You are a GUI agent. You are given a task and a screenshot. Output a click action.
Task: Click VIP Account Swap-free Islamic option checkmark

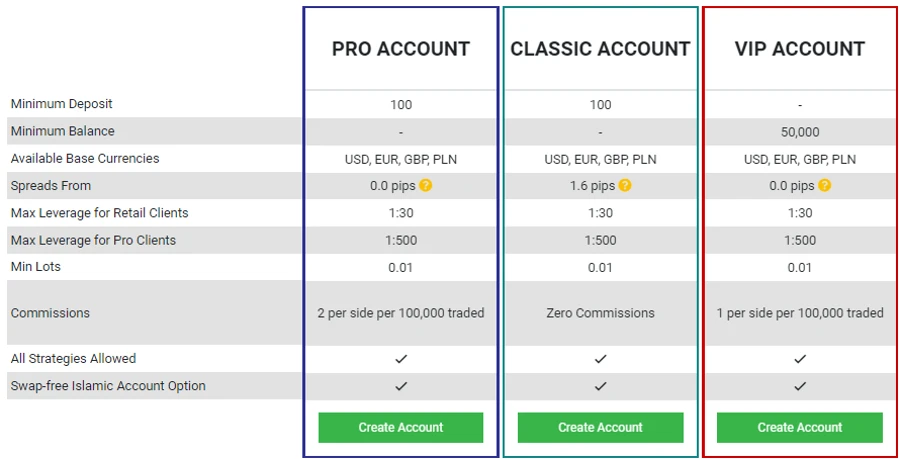[x=800, y=386]
